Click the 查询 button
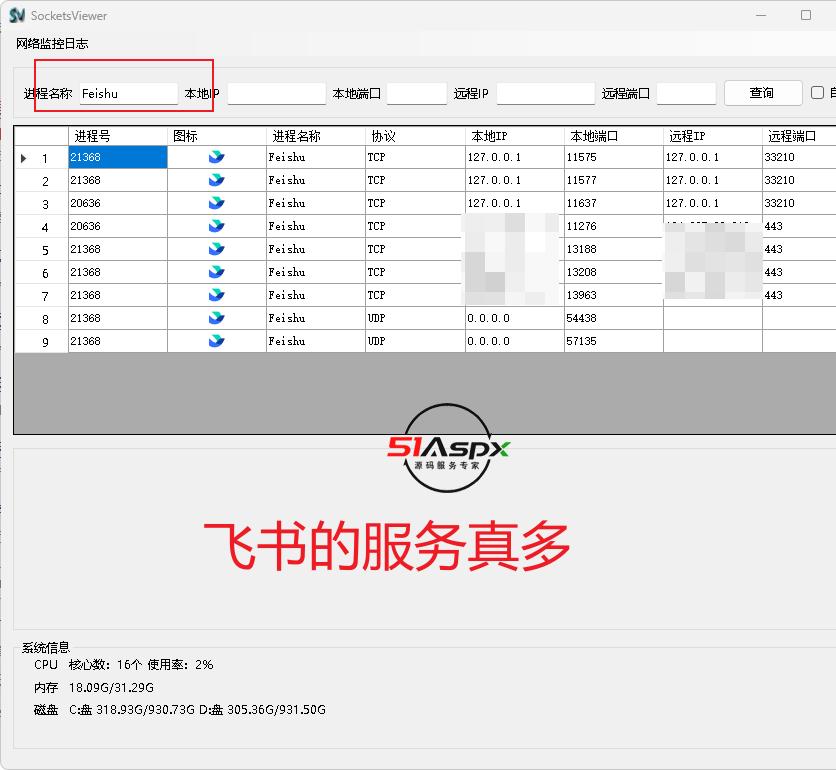Image resolution: width=836 pixels, height=770 pixels. 762,93
